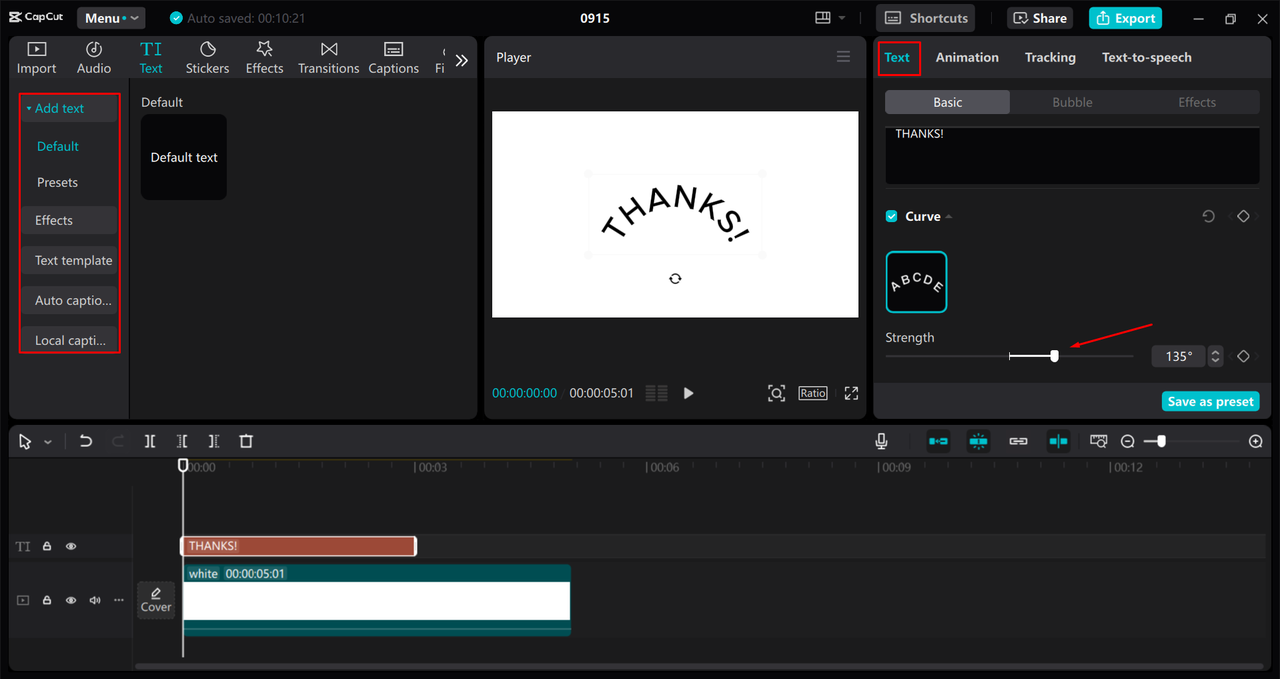This screenshot has width=1280, height=679.
Task: Click the Split tool icon
Action: click(x=149, y=441)
